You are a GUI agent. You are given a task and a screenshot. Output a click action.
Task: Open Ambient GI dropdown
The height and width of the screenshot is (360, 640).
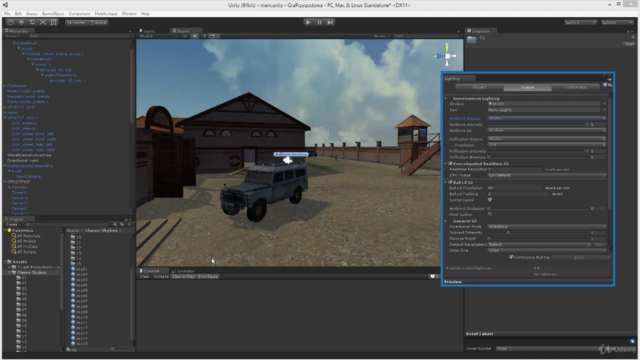pyautogui.click(x=547, y=130)
